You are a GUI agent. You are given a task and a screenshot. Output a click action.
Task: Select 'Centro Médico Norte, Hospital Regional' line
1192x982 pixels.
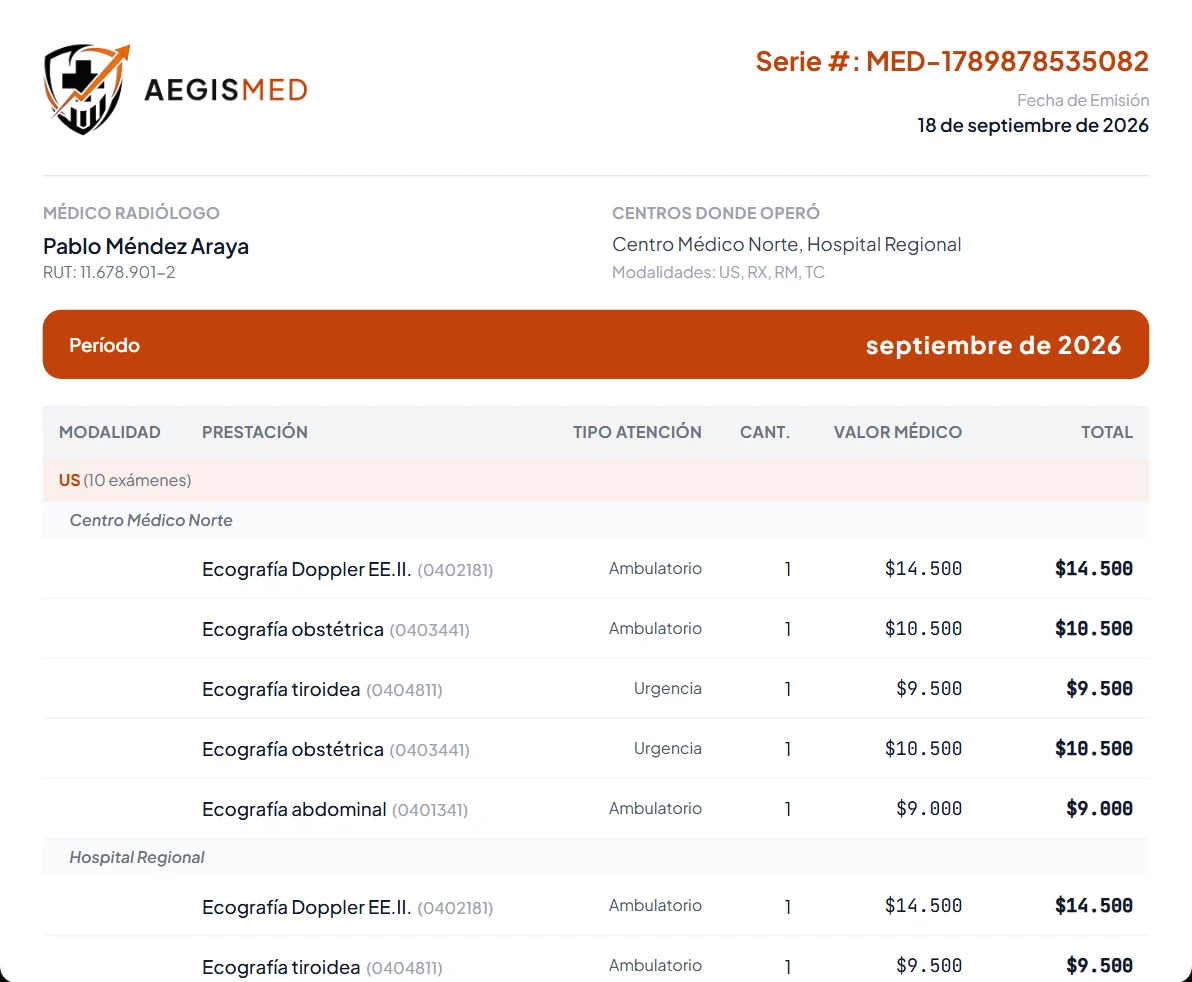(x=786, y=245)
